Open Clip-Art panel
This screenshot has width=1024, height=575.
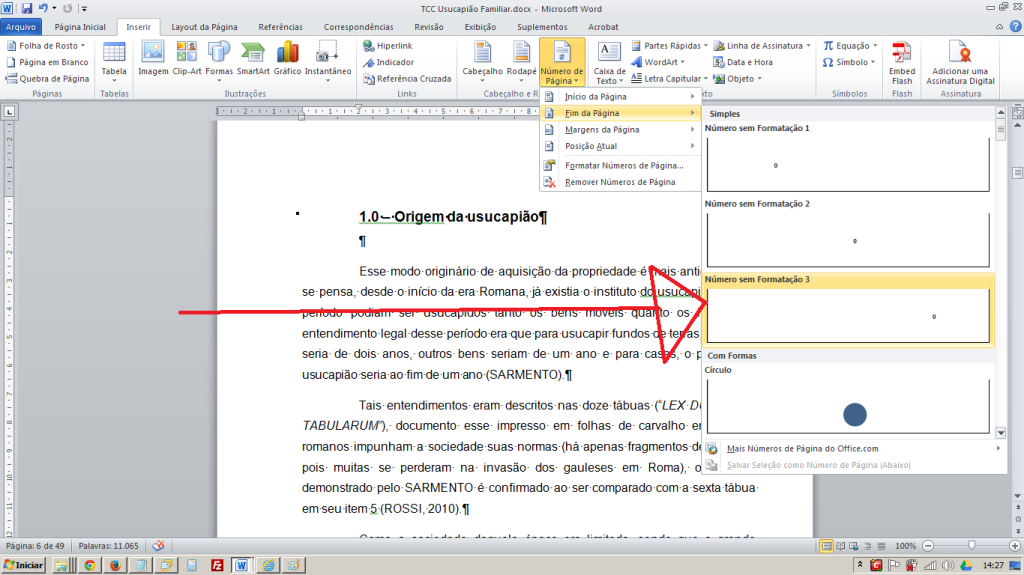187,59
